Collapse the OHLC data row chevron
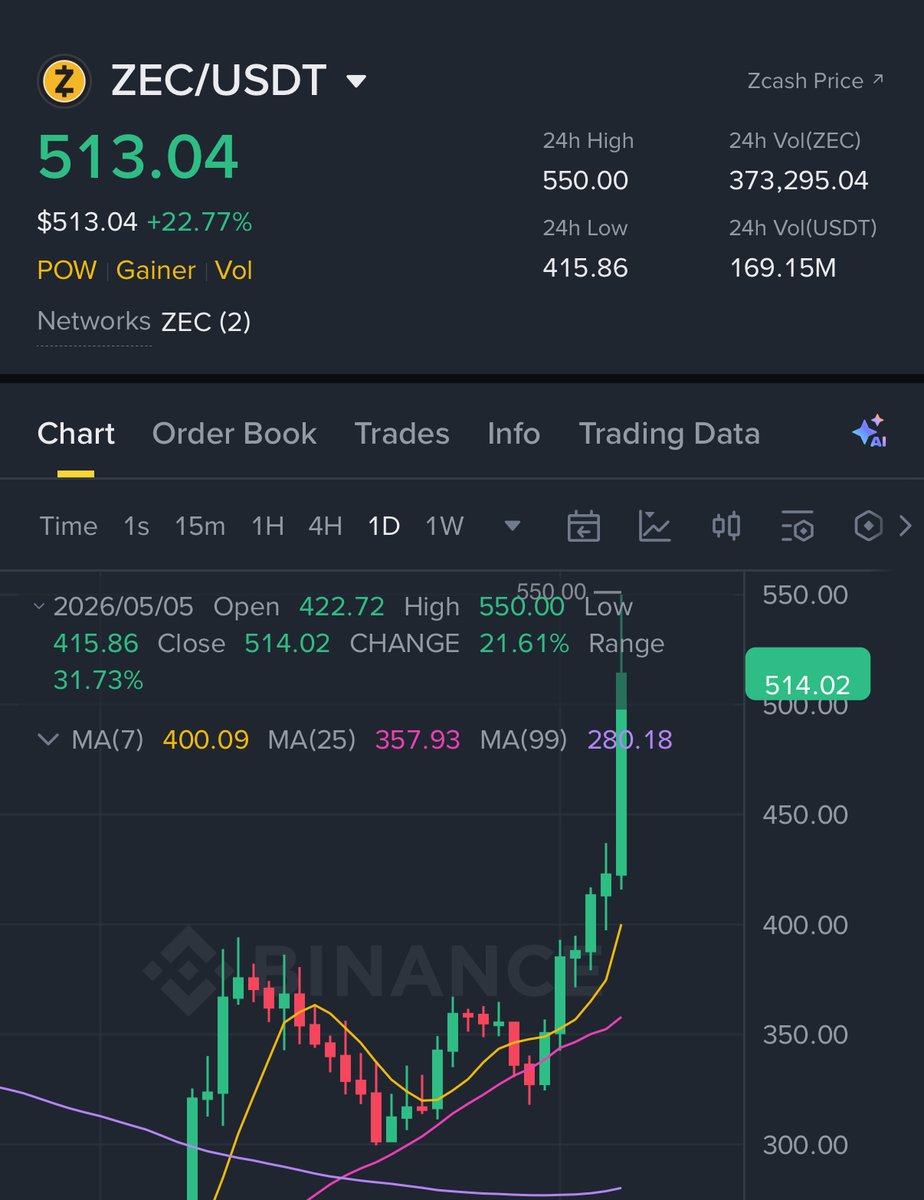The image size is (924, 1200). (39, 606)
